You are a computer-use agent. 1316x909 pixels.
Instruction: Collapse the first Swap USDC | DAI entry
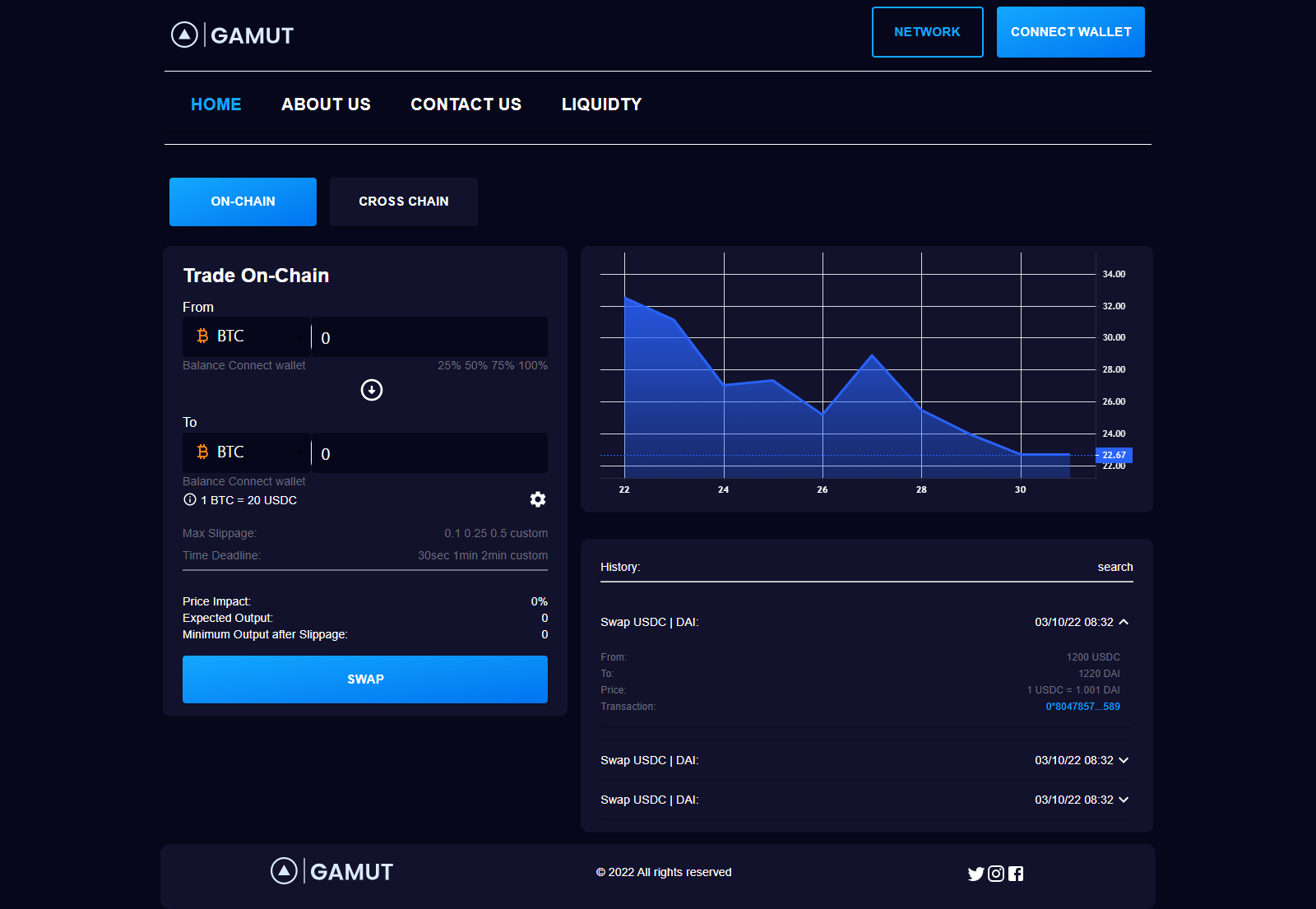[1124, 622]
